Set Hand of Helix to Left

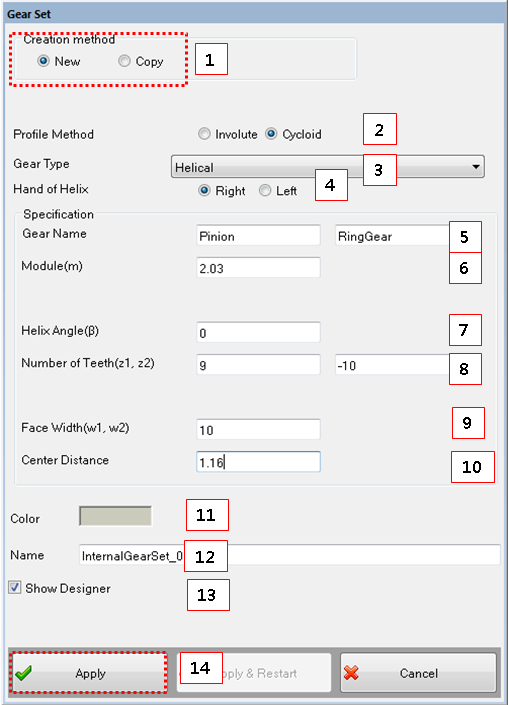[x=265, y=191]
